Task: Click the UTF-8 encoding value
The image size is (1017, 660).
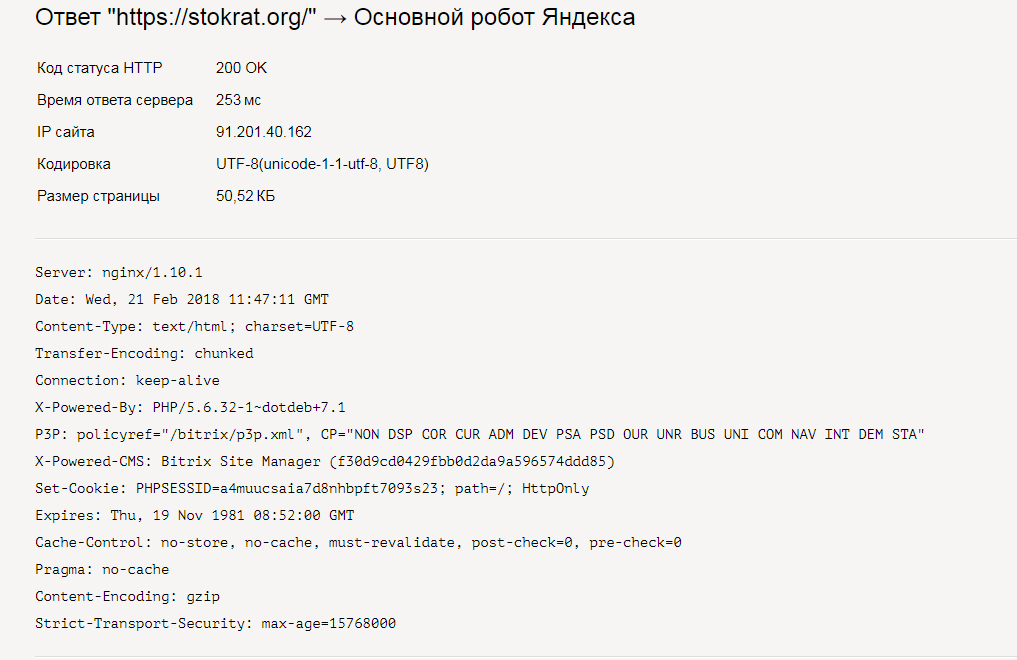Action: pyautogui.click(x=322, y=164)
